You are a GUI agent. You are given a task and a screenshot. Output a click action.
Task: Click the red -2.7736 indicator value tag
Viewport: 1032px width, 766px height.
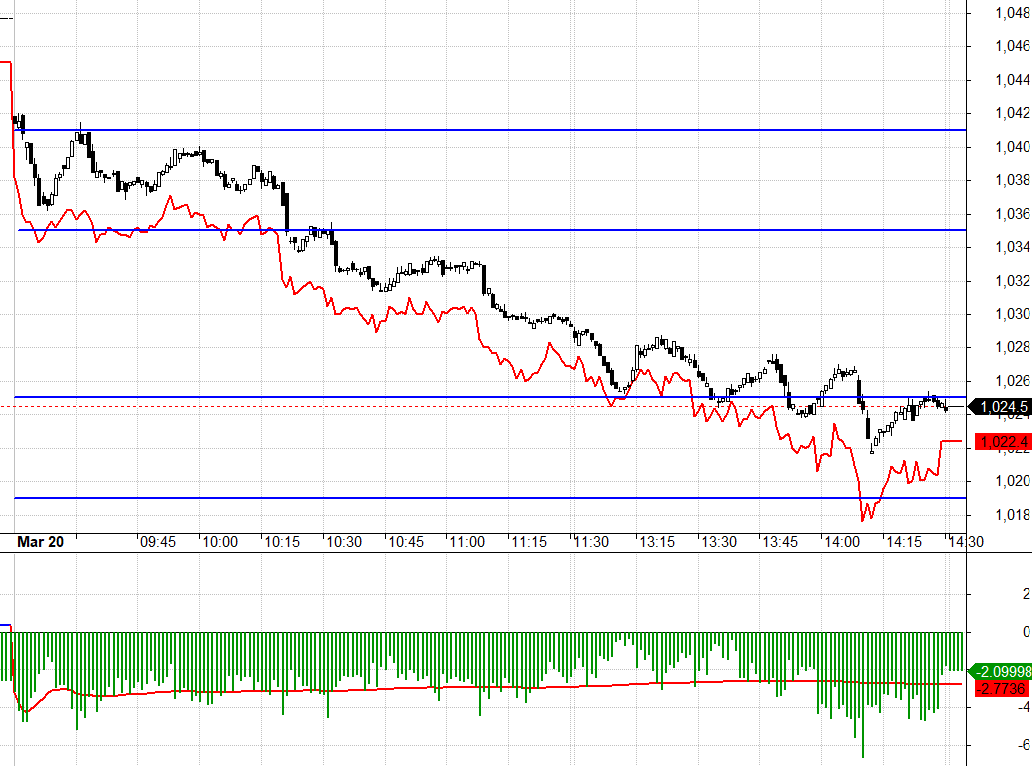[1001, 689]
